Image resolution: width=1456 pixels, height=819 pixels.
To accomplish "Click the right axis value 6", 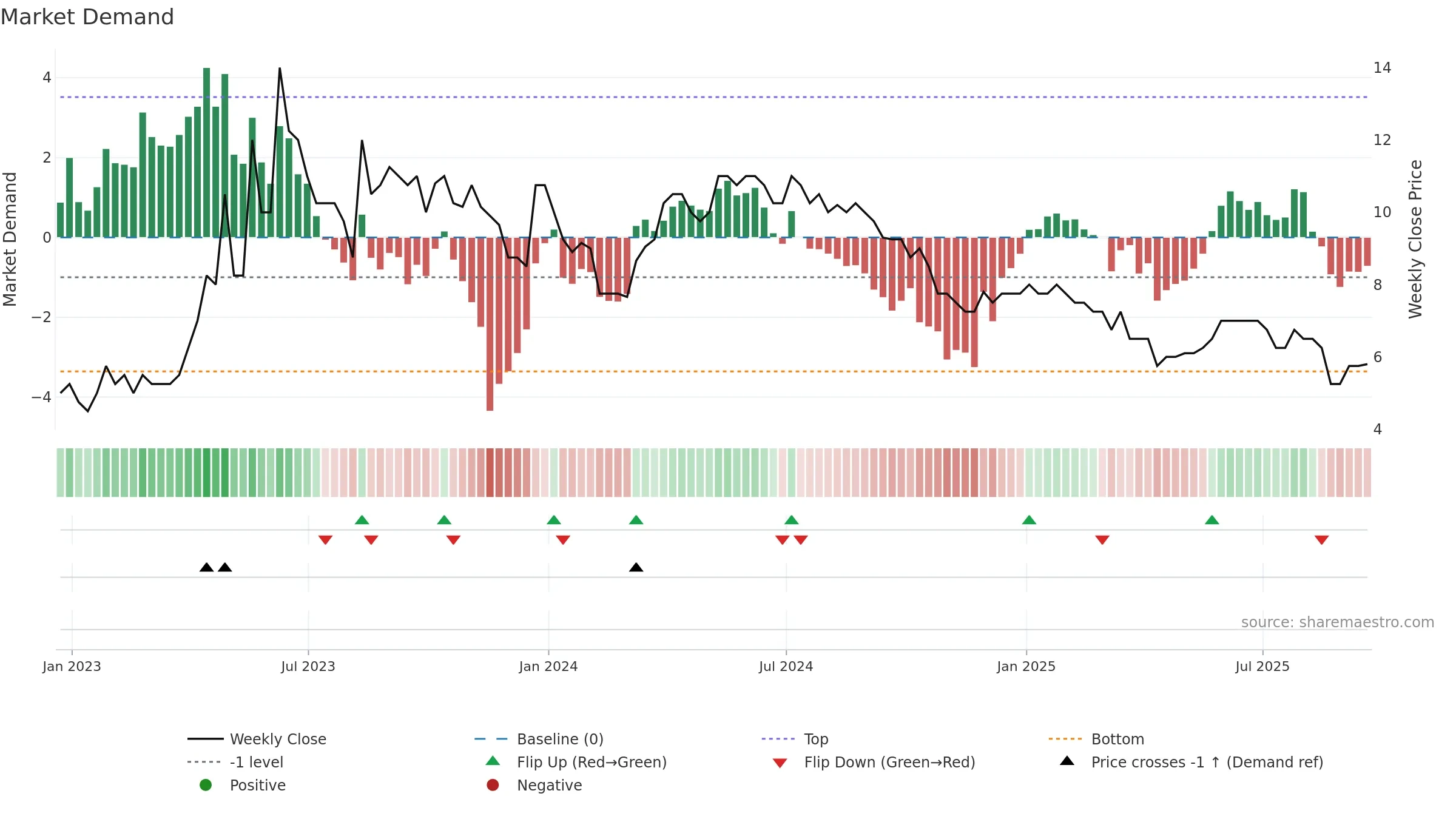I will (x=1378, y=357).
